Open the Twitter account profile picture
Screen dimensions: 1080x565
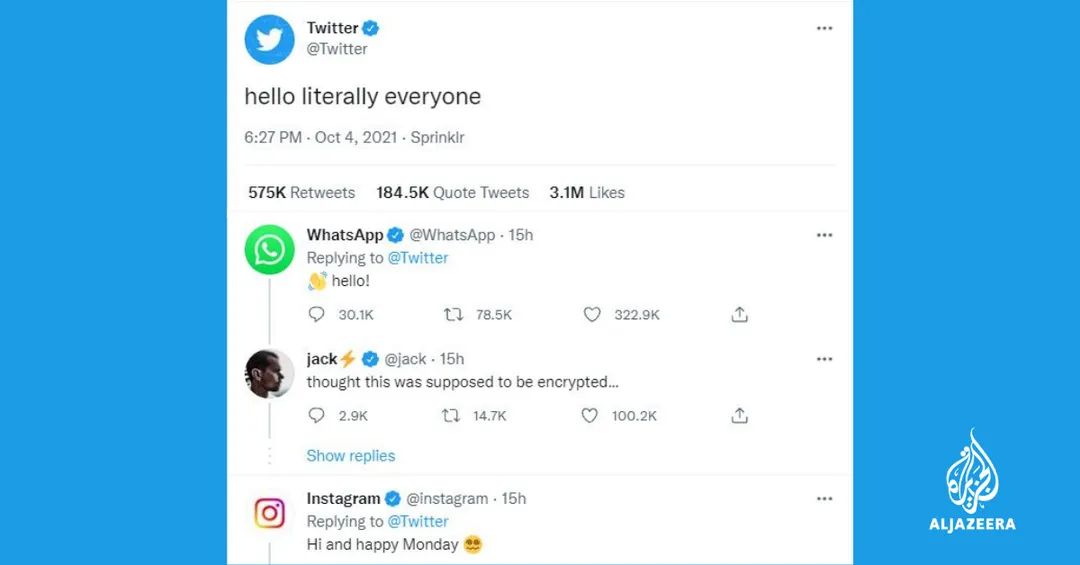pos(269,39)
